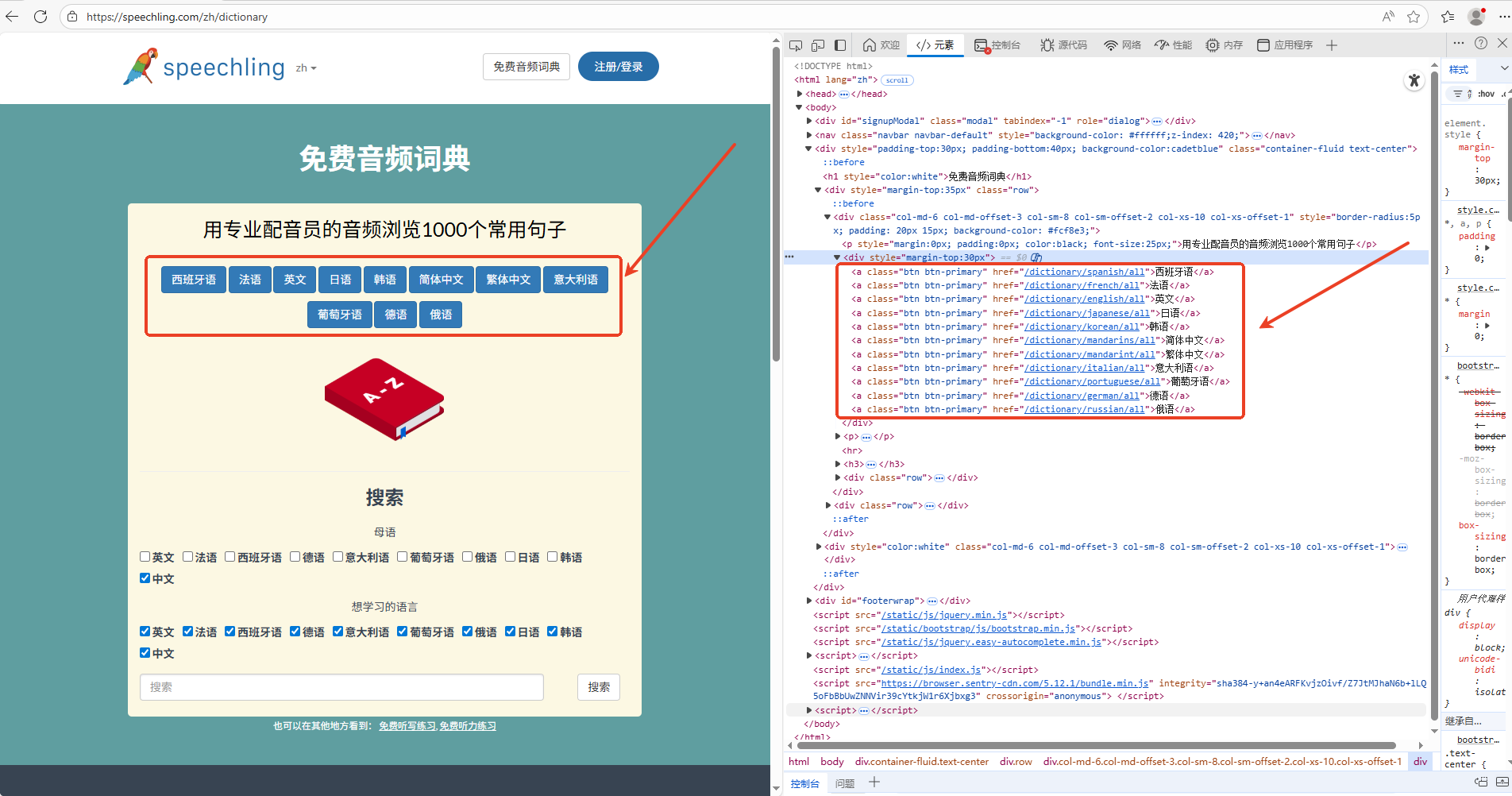The width and height of the screenshot is (1512, 796).
Task: Reload the page with the refresh icon
Action: [x=40, y=16]
